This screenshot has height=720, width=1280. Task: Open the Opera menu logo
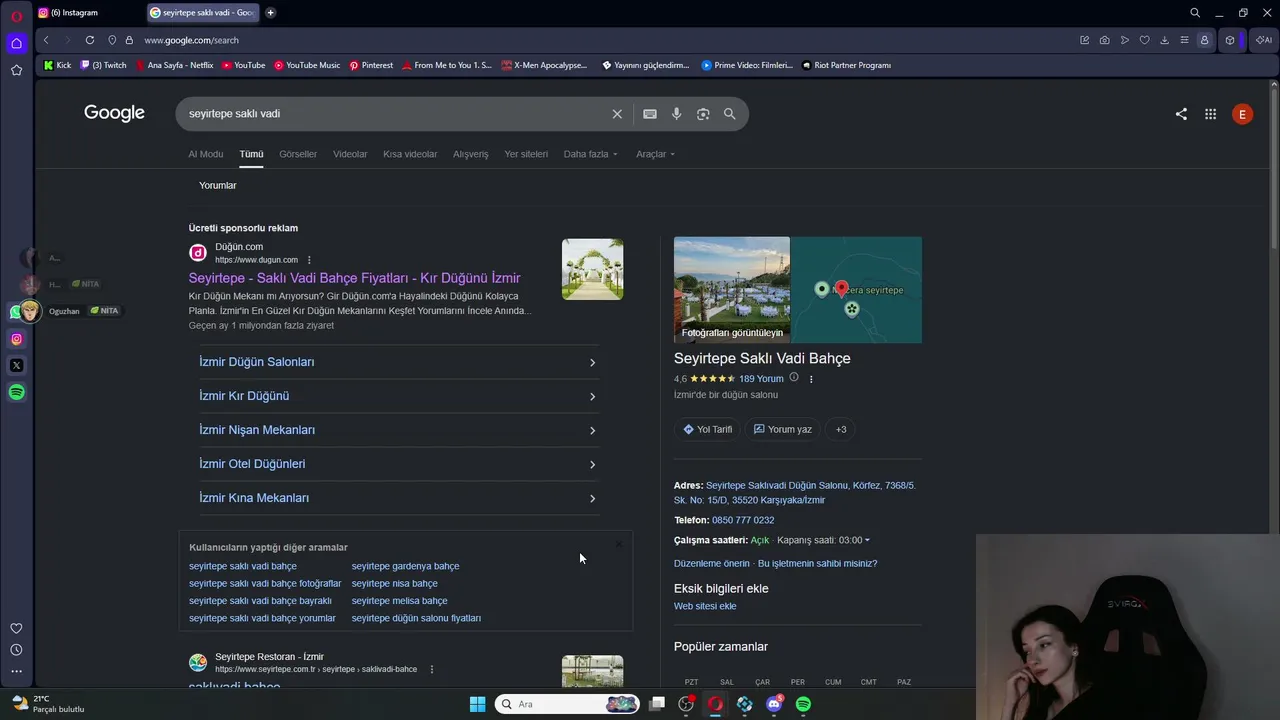tap(16, 16)
